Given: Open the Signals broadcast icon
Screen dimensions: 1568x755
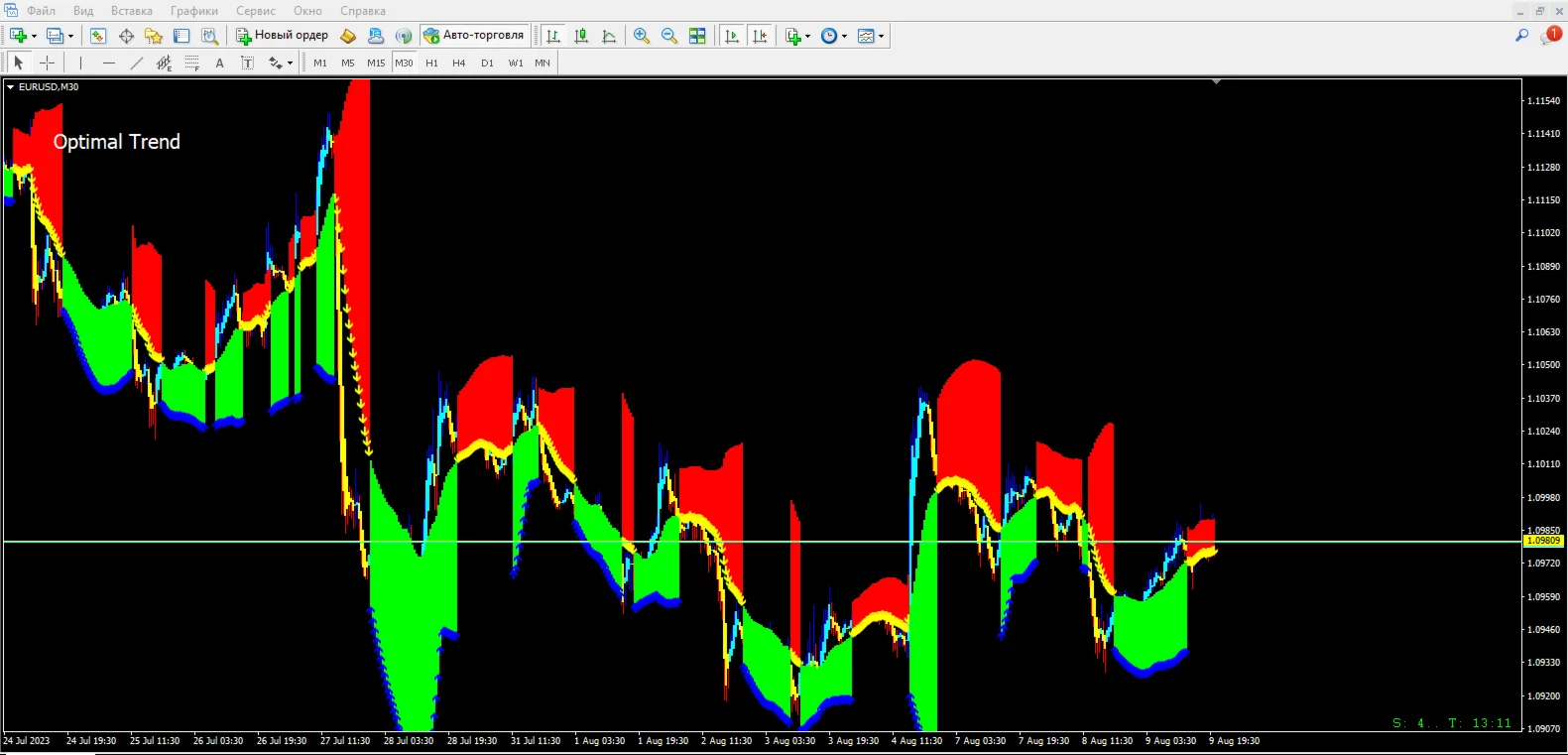Looking at the screenshot, I should [404, 36].
